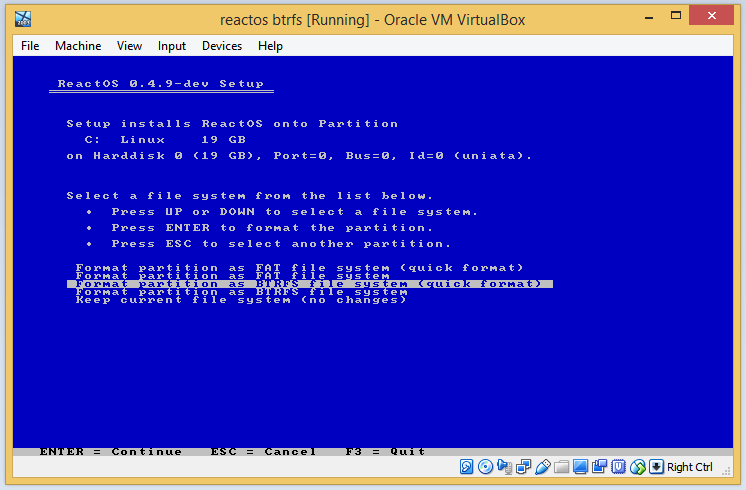Open the Input menu
The height and width of the screenshot is (490, 746).
172,46
